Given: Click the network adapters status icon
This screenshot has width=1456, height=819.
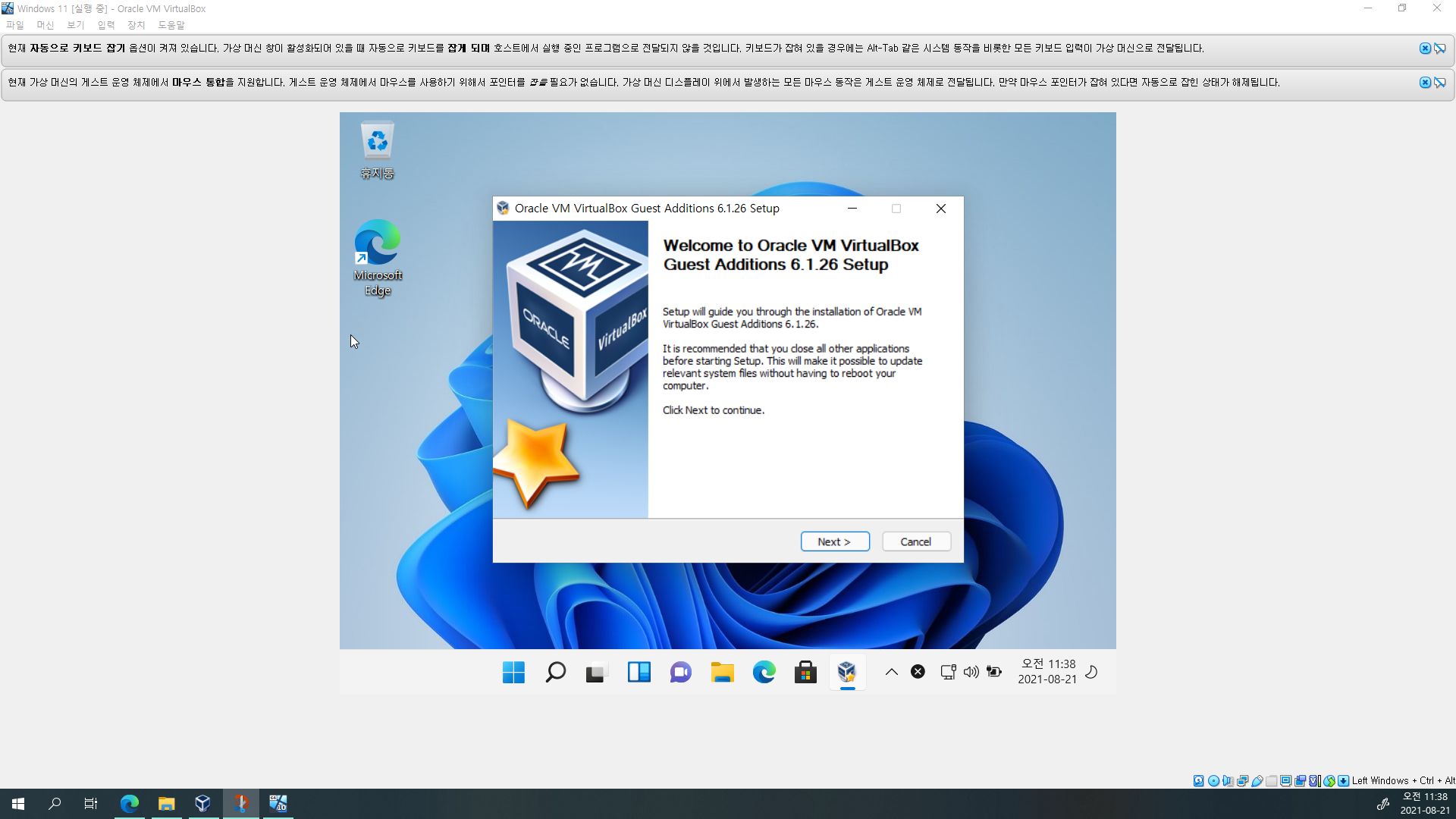Looking at the screenshot, I should pyautogui.click(x=1242, y=780).
